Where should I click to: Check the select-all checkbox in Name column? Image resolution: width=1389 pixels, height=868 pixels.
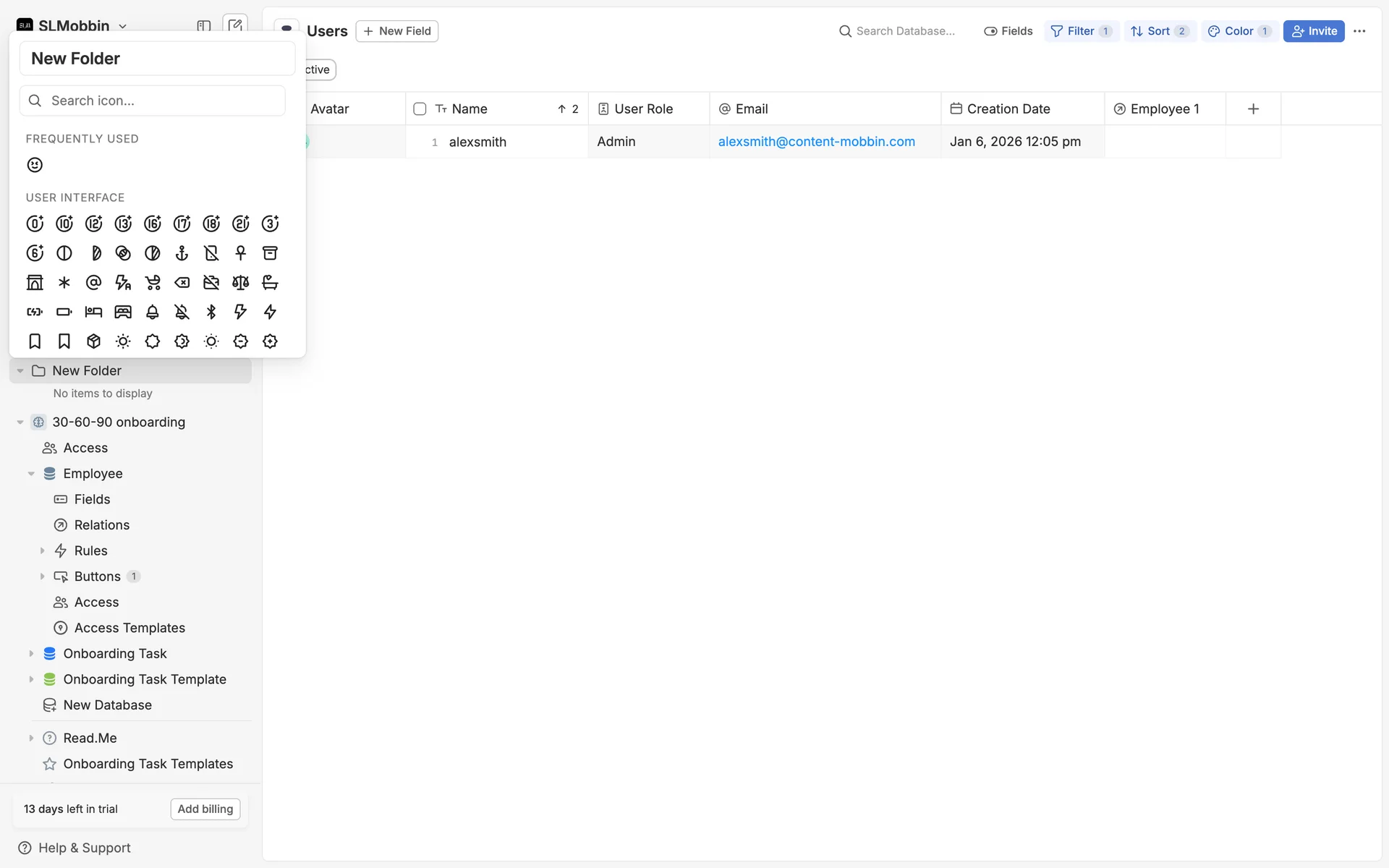[x=420, y=109]
